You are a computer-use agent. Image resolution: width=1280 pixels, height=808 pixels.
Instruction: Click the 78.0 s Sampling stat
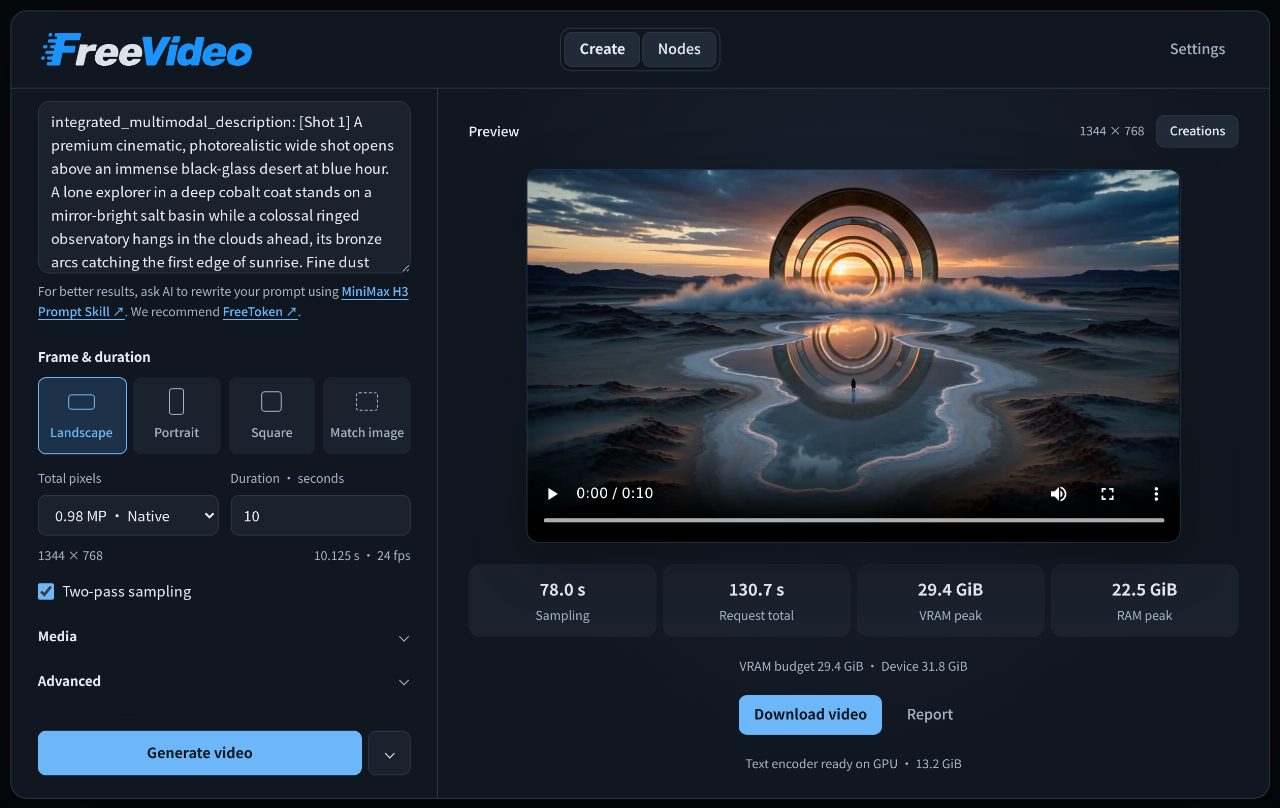[x=562, y=601]
